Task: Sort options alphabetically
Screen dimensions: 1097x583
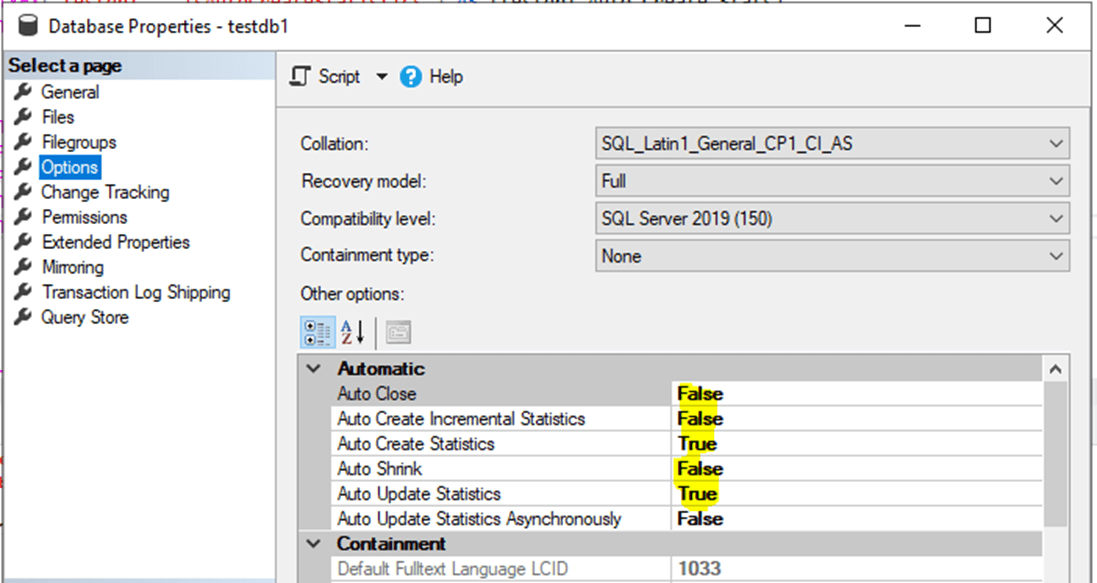Action: (353, 332)
